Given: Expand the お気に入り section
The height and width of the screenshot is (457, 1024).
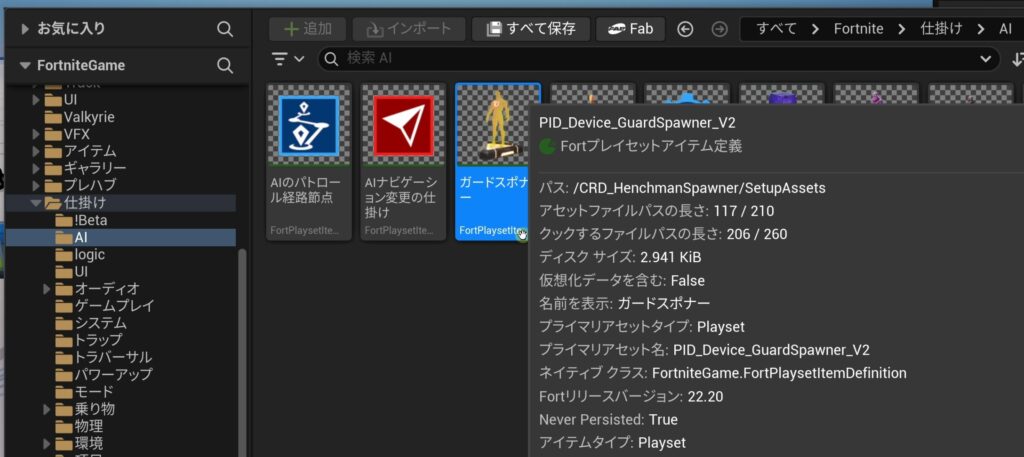Looking at the screenshot, I should pos(25,29).
